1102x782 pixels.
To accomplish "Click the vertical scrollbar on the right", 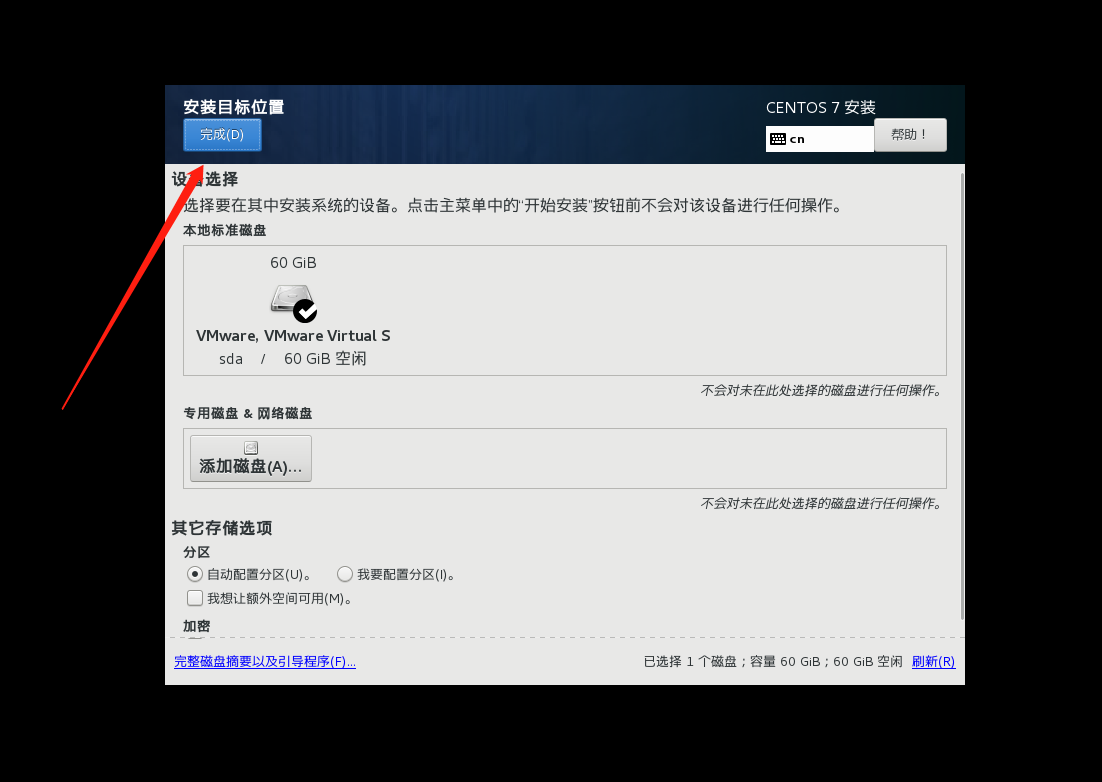I will (961, 396).
